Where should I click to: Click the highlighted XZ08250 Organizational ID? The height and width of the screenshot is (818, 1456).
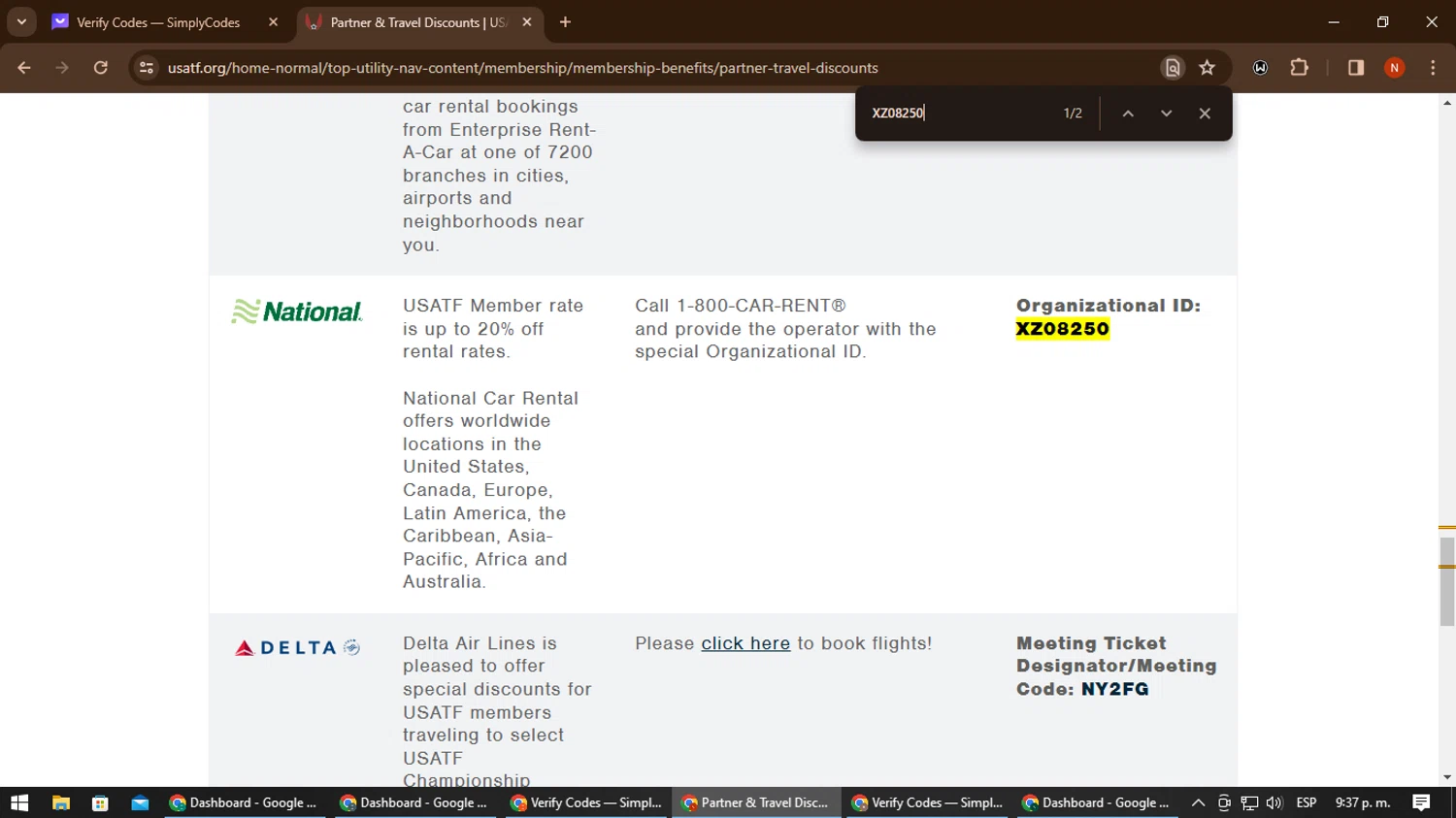1063,329
